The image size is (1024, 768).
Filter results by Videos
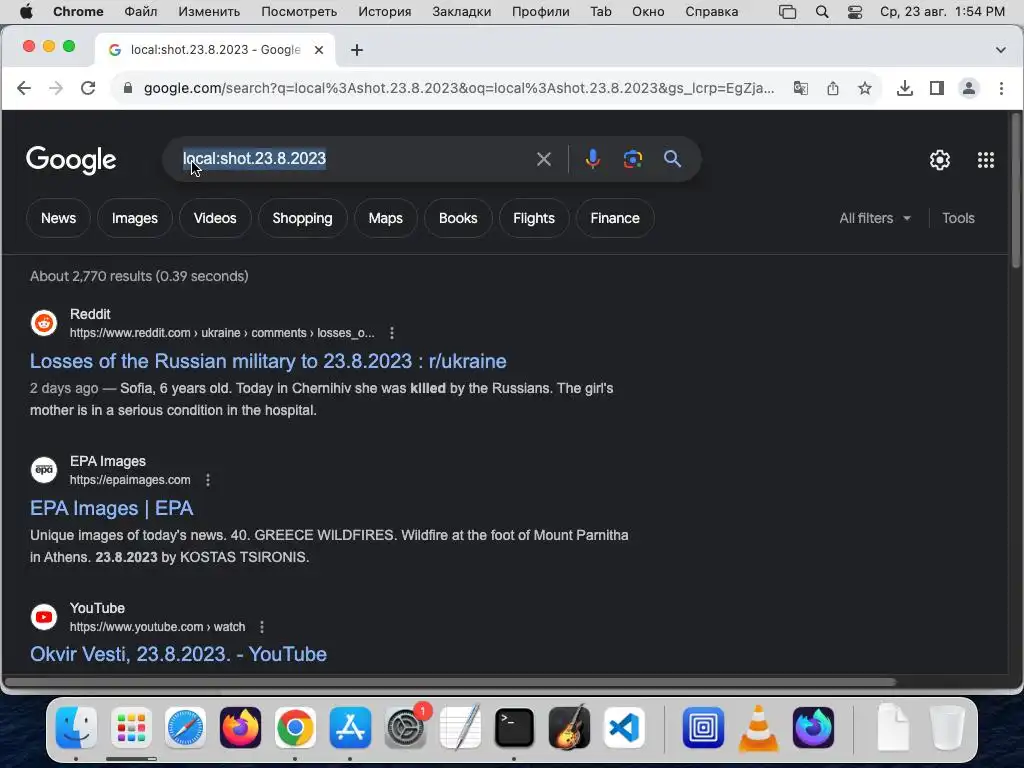click(x=215, y=218)
